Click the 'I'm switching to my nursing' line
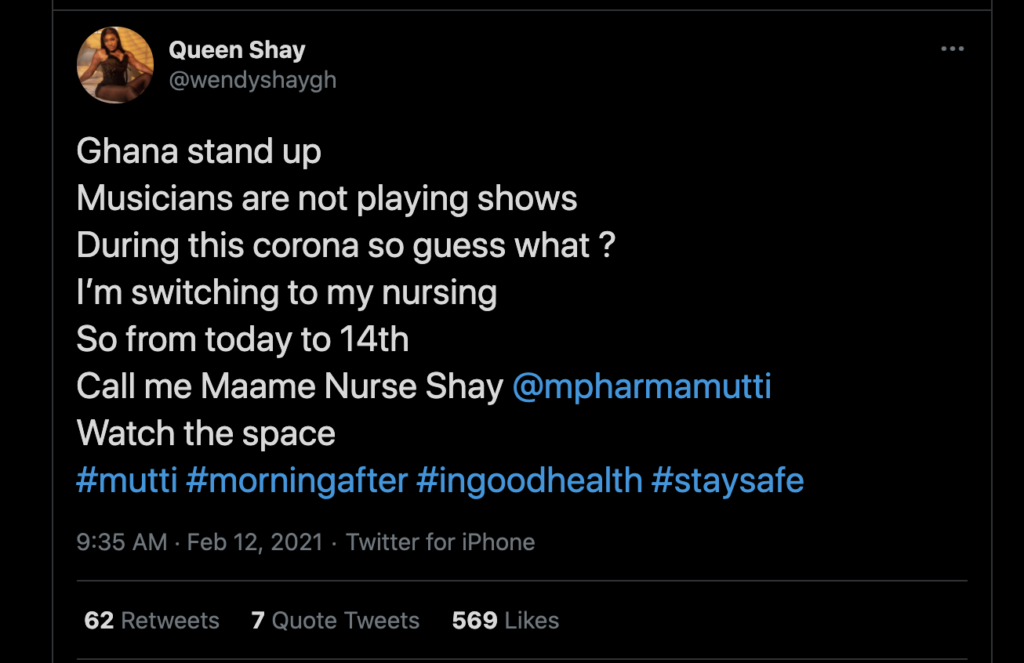1024x663 pixels. [x=287, y=292]
